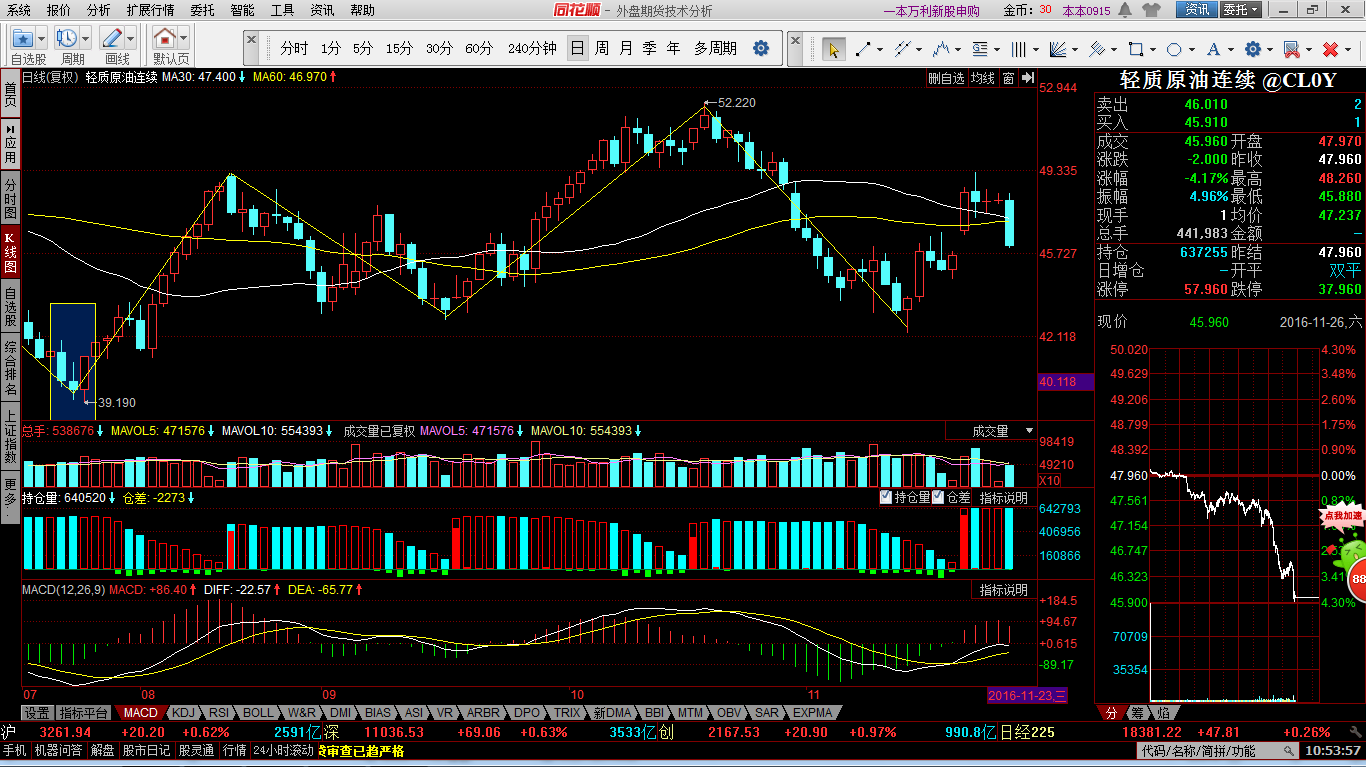
Task: Select the arrow pointer drawing tool
Action: pyautogui.click(x=833, y=48)
